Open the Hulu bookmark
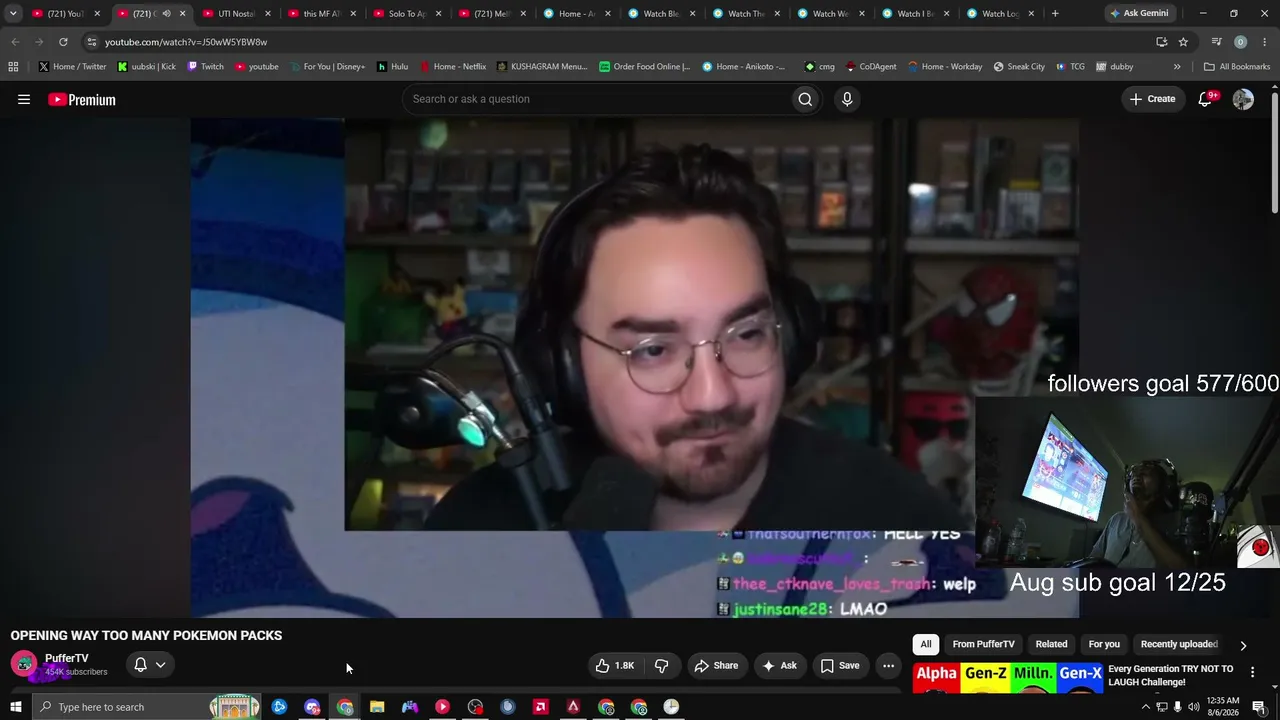Viewport: 1280px width, 720px height. [x=392, y=67]
